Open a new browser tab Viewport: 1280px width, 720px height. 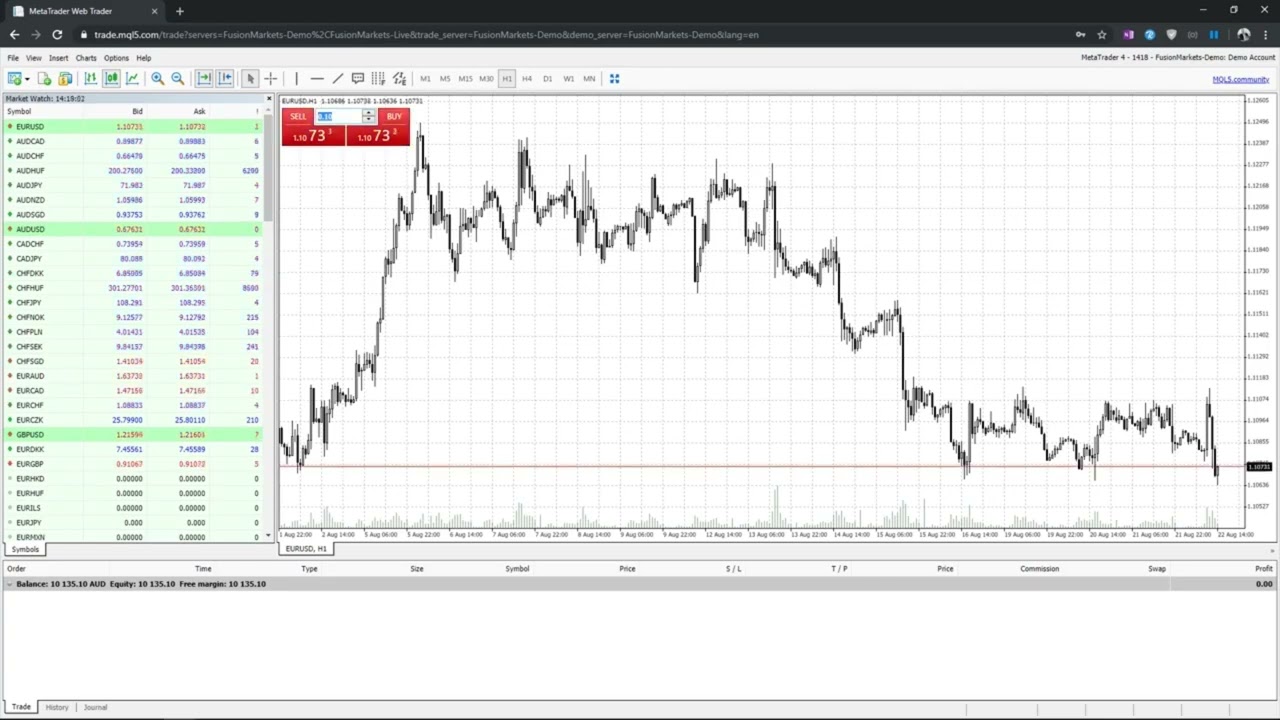pyautogui.click(x=179, y=11)
